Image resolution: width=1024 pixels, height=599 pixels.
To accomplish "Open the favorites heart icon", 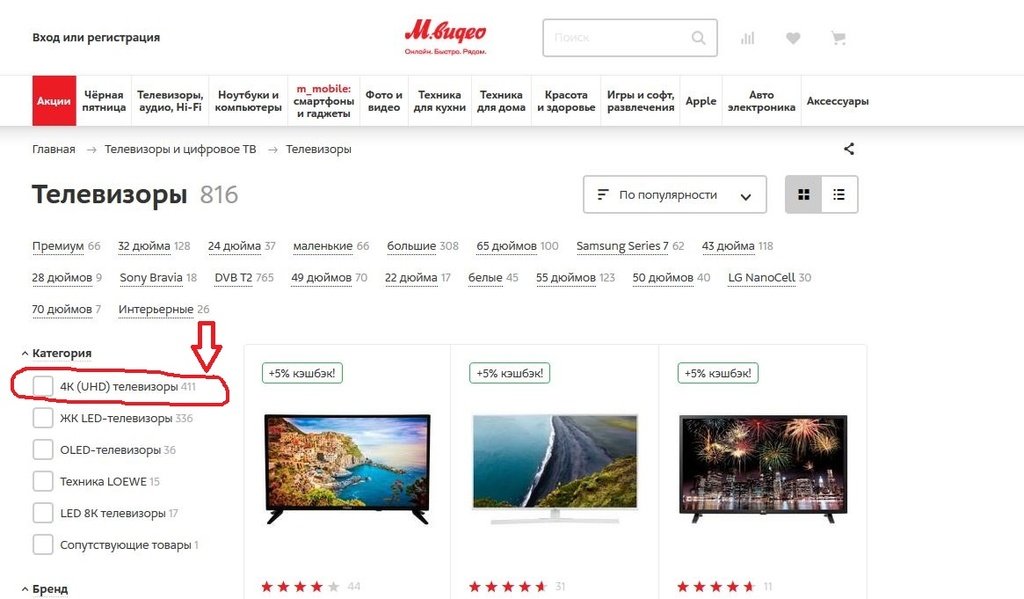I will tap(793, 39).
